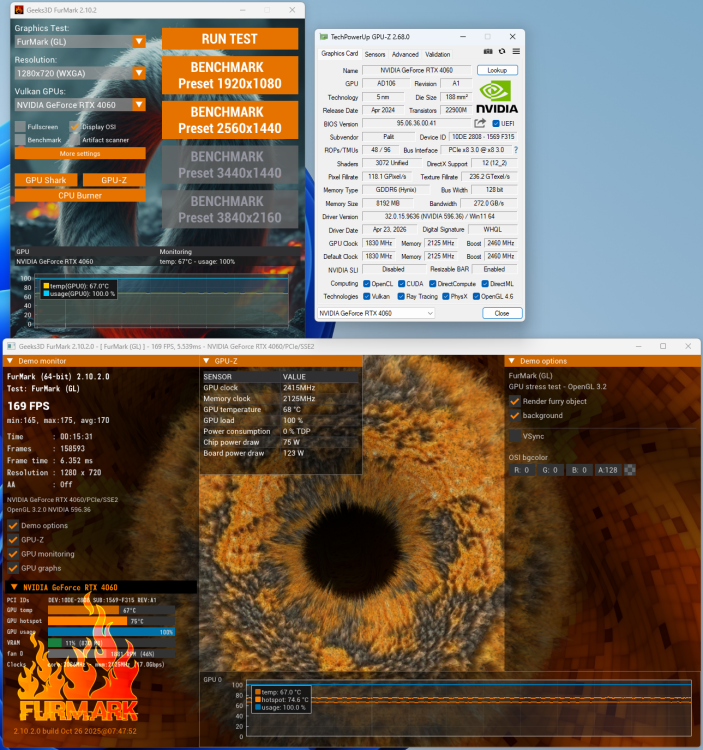Click the Close button in GPU-Z
The width and height of the screenshot is (703, 750).
502,313
